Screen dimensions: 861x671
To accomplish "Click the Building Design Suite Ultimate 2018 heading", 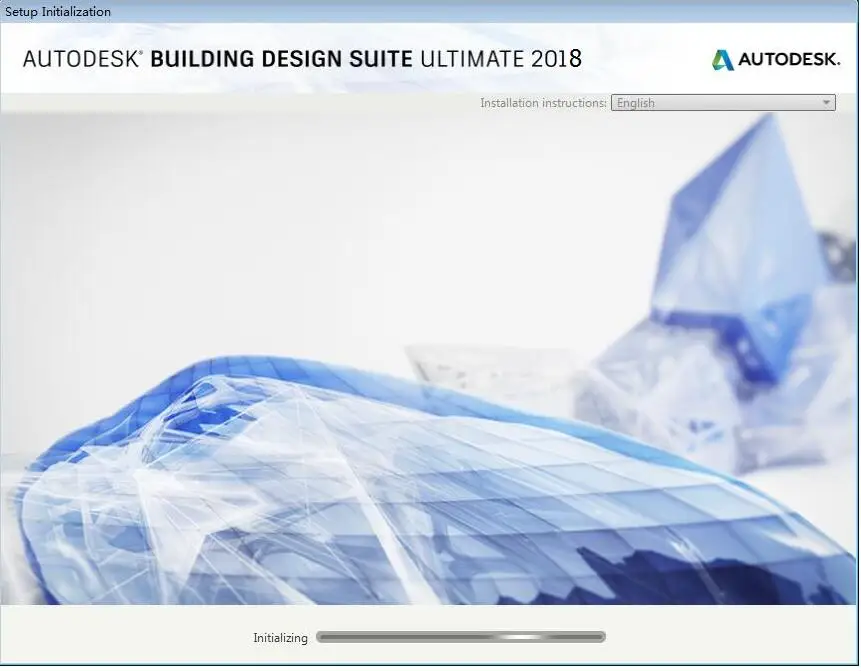I will 302,59.
